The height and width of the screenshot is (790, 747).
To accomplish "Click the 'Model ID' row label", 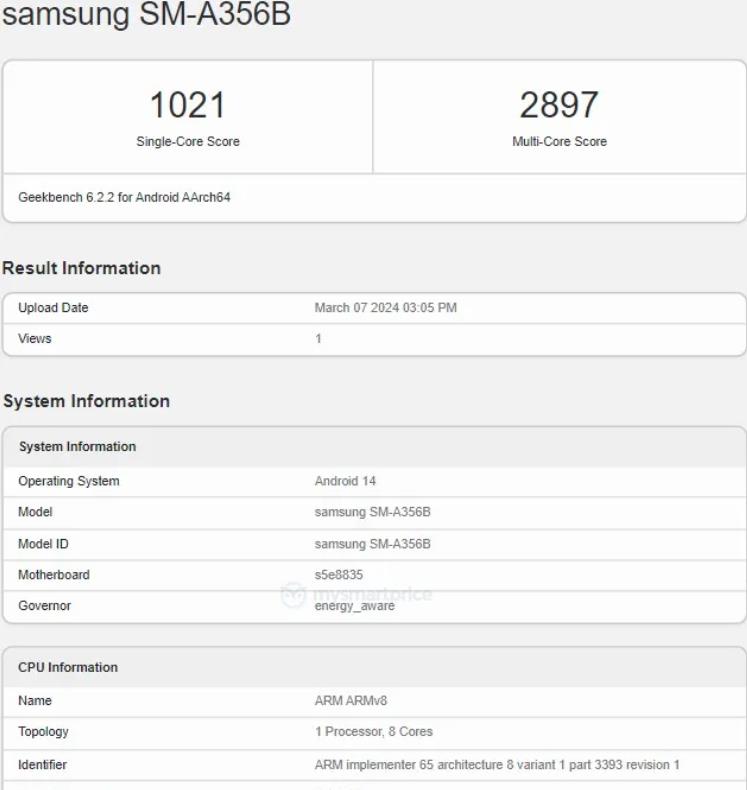I will (x=43, y=544).
